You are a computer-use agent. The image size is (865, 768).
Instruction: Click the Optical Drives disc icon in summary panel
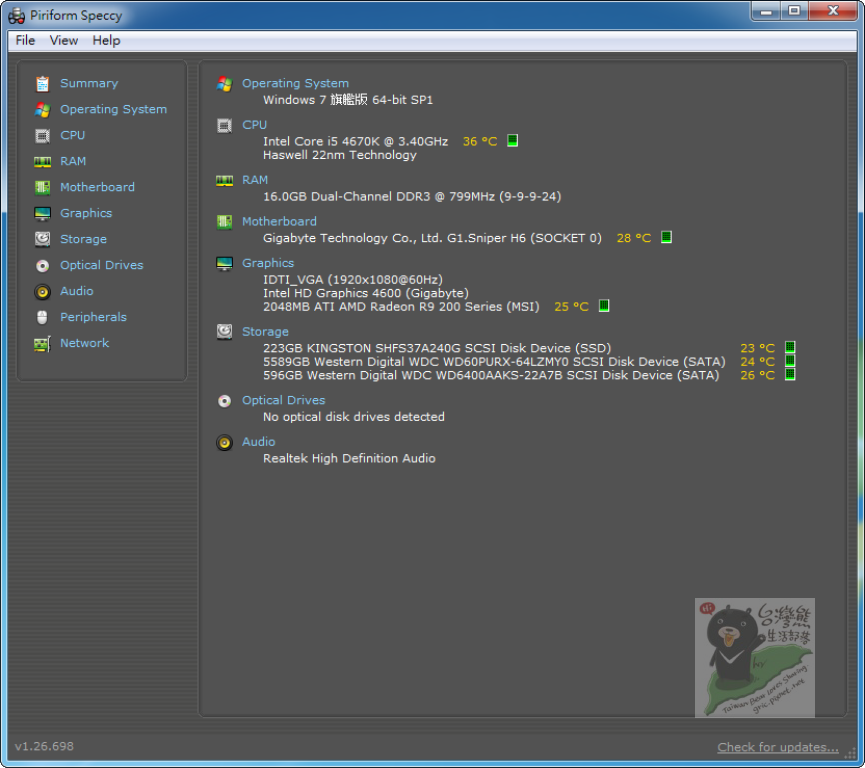[x=225, y=401]
